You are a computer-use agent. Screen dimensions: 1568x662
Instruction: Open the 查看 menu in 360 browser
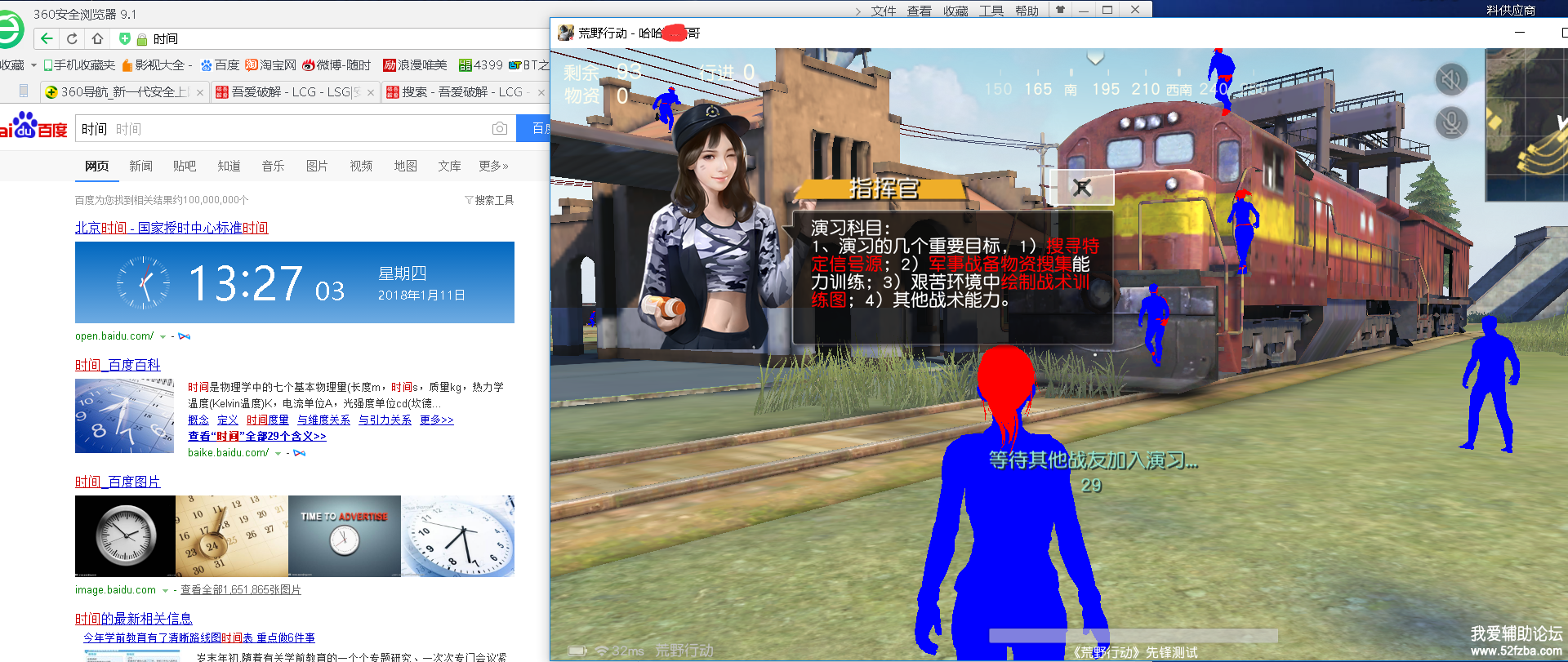pos(920,11)
